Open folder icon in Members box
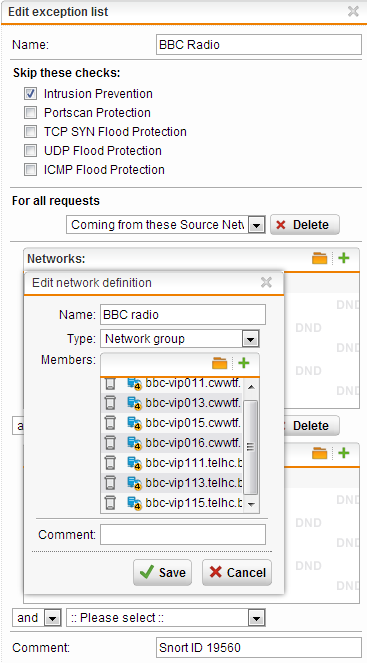 click(219, 363)
